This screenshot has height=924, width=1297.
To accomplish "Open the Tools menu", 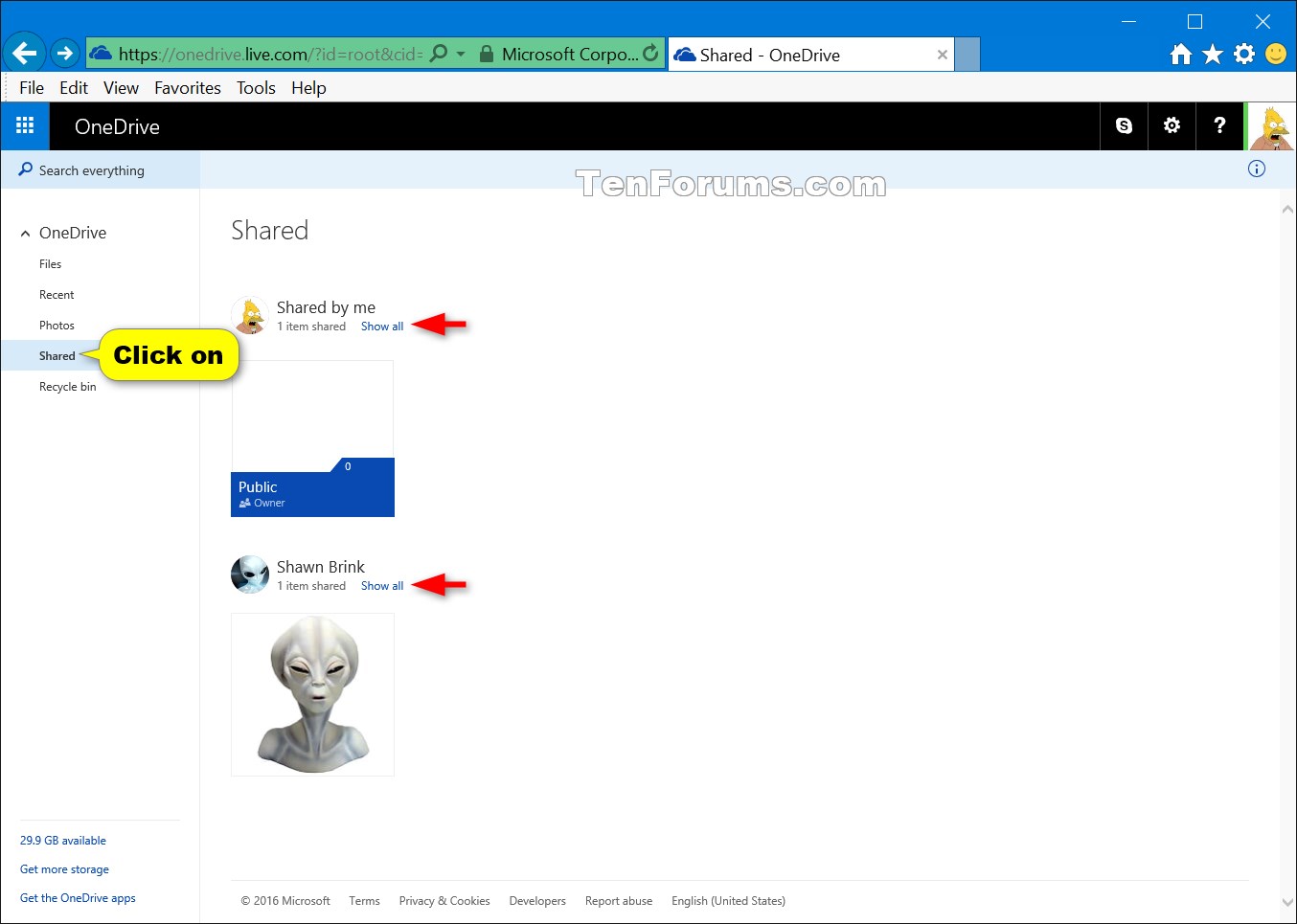I will coord(255,87).
